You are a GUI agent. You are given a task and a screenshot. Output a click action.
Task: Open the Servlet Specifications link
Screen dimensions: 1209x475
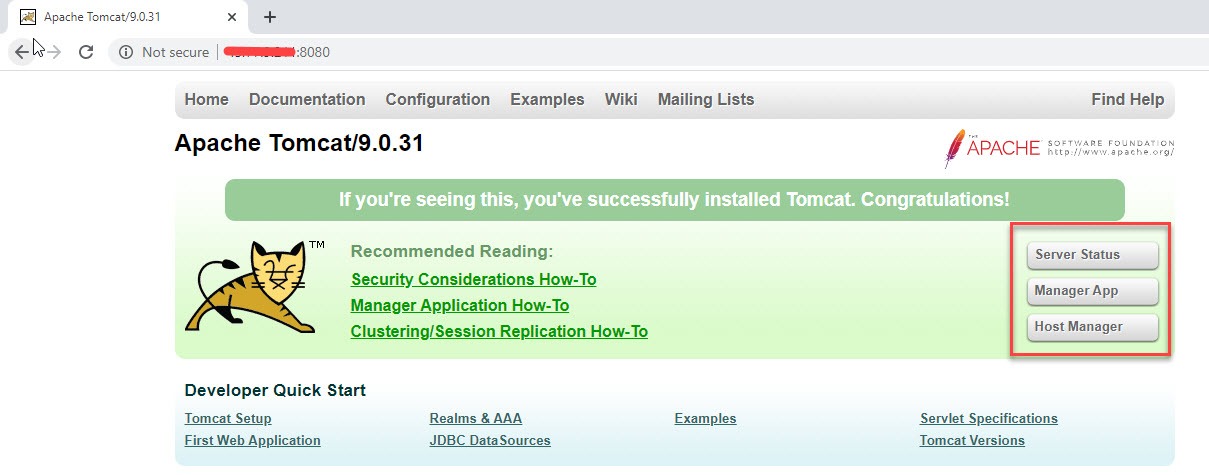coord(989,418)
